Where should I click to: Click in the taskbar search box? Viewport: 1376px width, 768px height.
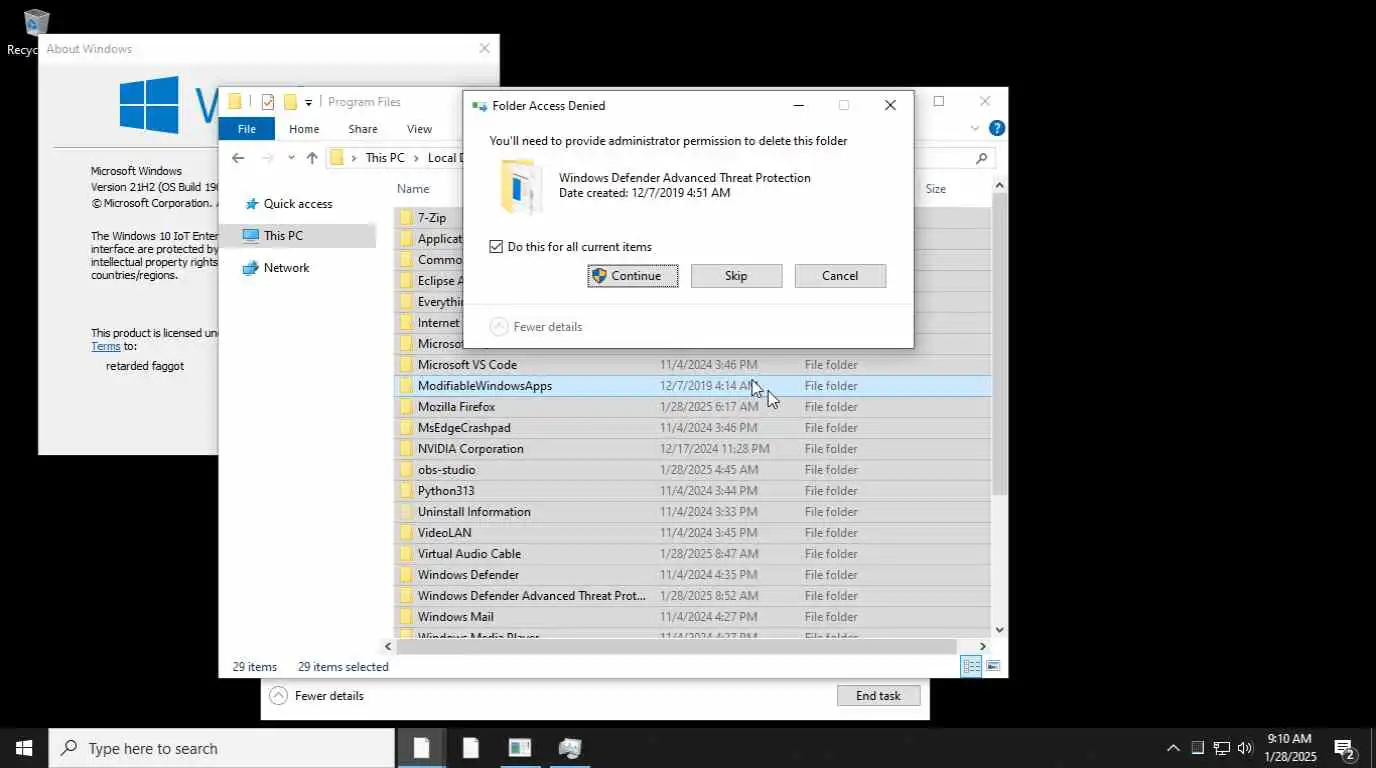point(222,748)
